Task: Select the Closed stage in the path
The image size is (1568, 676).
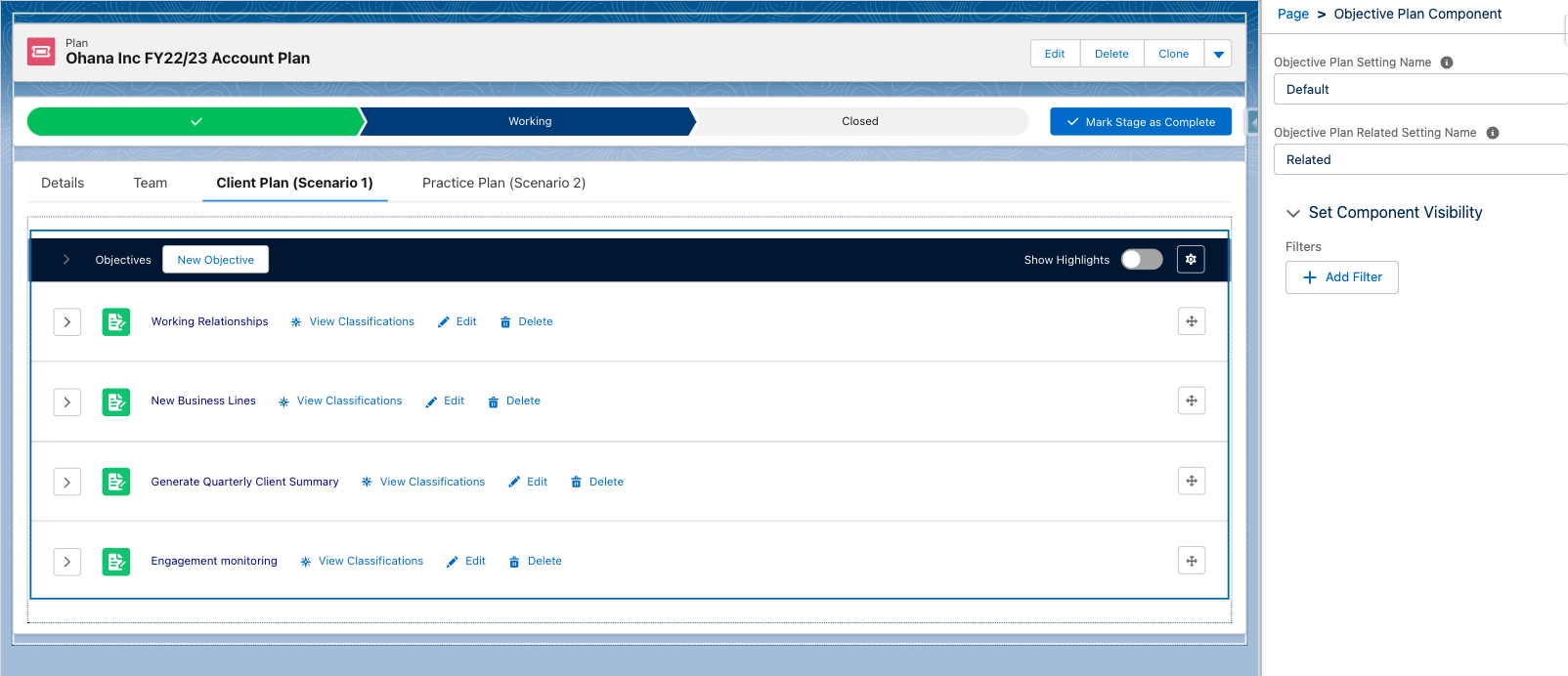Action: tap(860, 121)
